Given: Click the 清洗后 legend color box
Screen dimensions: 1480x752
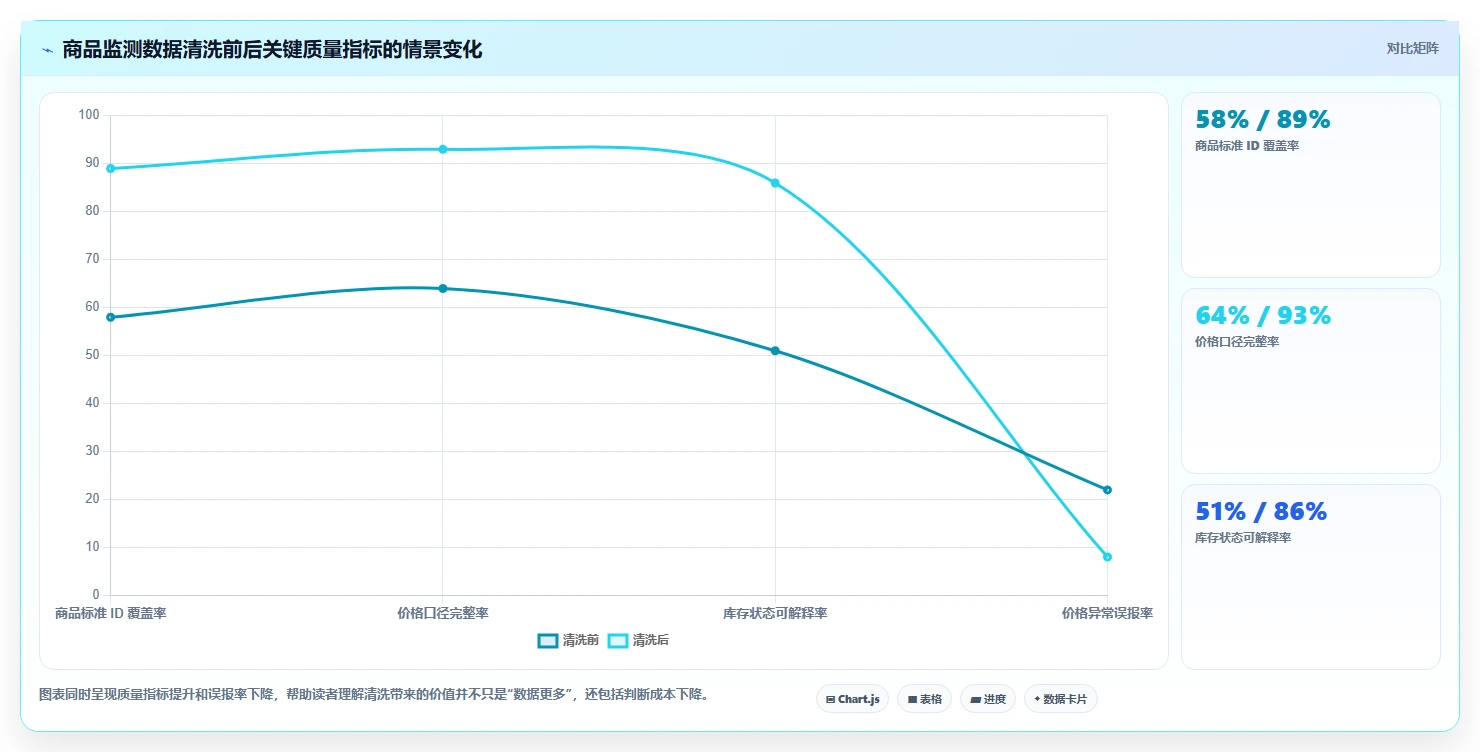Looking at the screenshot, I should click(x=618, y=640).
